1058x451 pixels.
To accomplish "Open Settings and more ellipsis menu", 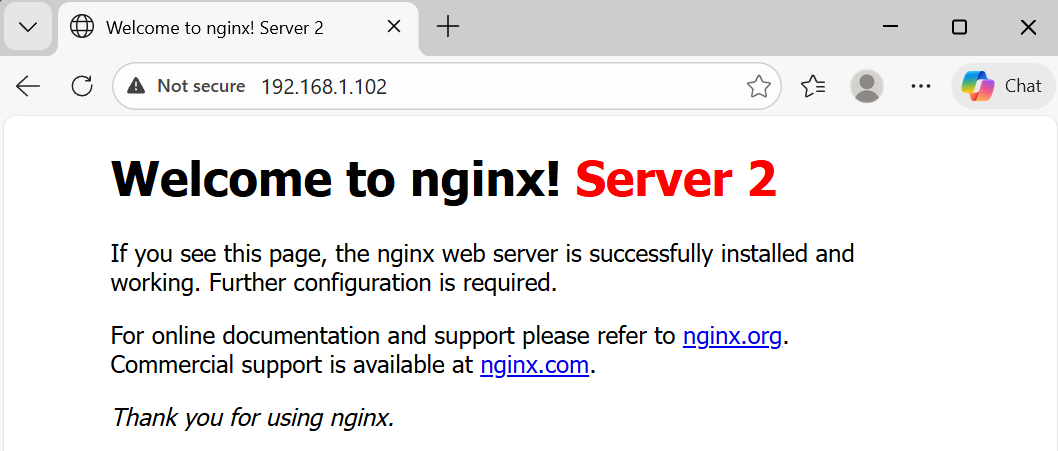I will pos(921,86).
